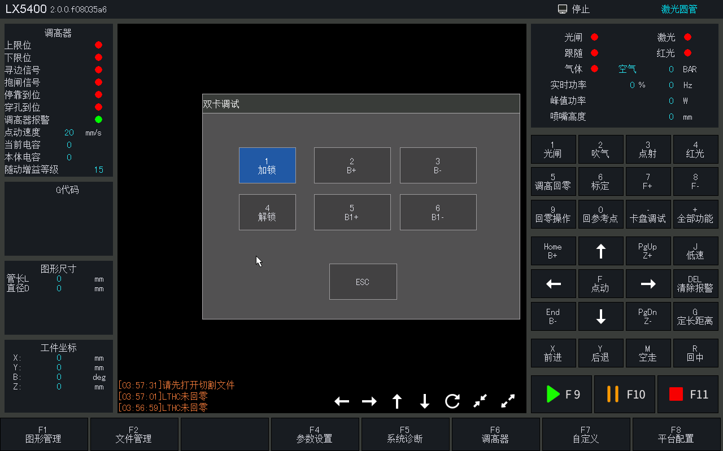This screenshot has width=723, height=451.
Task: Jog up with keypad up arrow
Action: (601, 251)
